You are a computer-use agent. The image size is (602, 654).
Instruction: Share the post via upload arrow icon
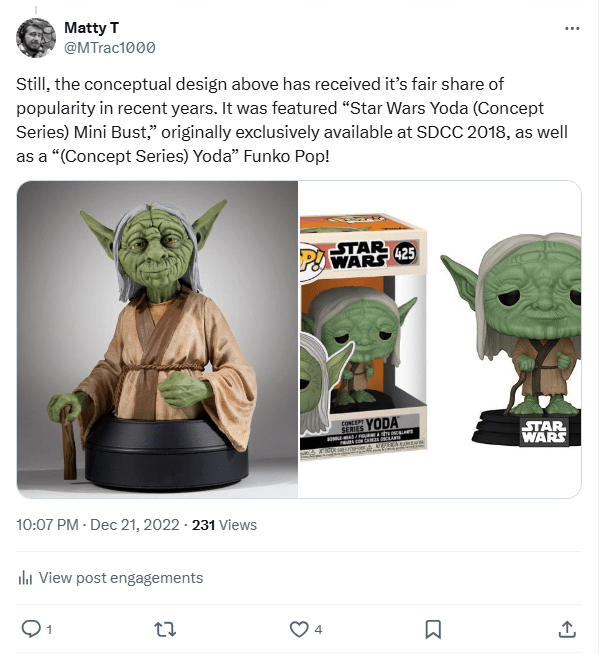click(x=567, y=629)
